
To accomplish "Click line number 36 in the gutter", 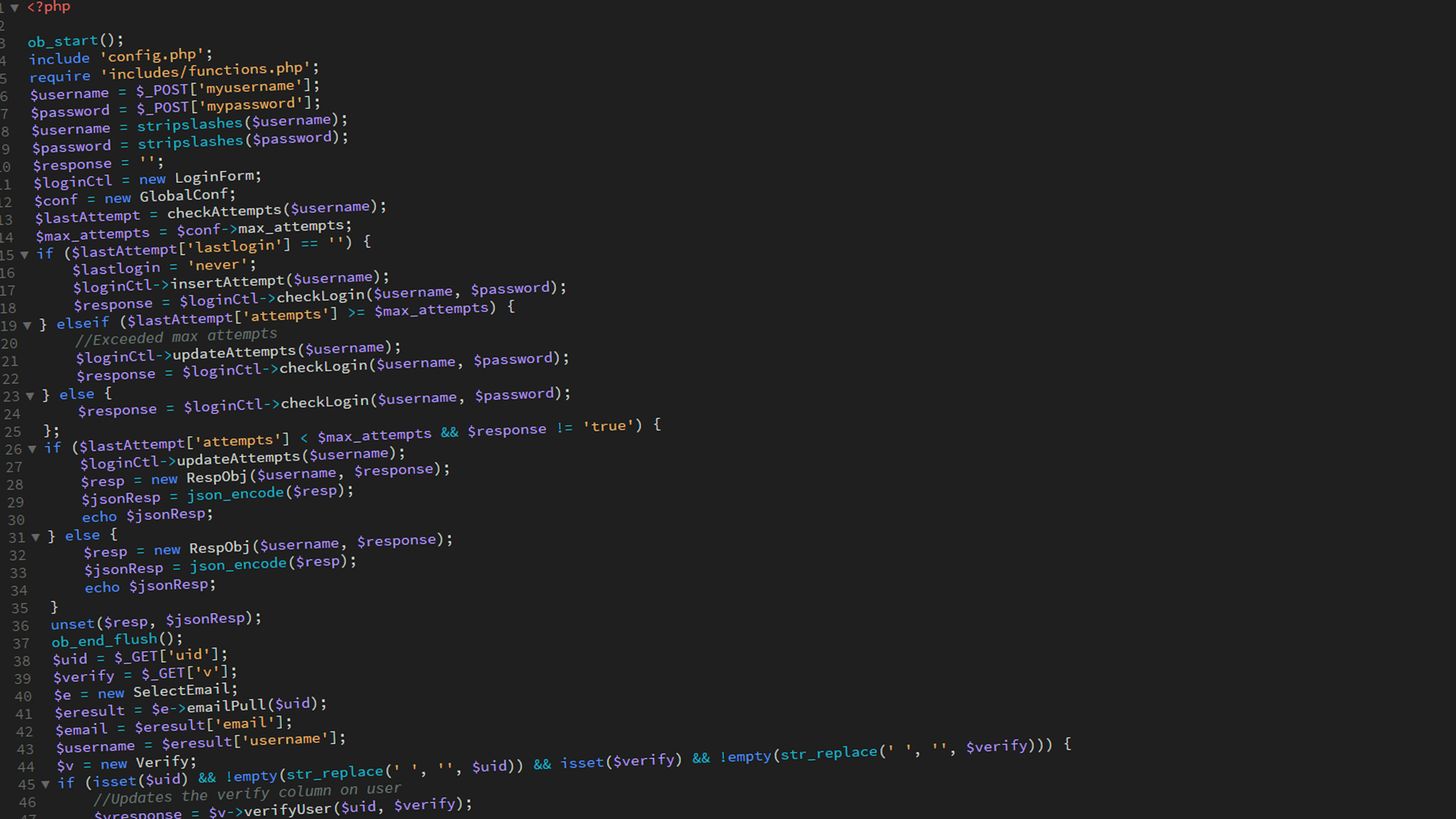I will pyautogui.click(x=20, y=626).
